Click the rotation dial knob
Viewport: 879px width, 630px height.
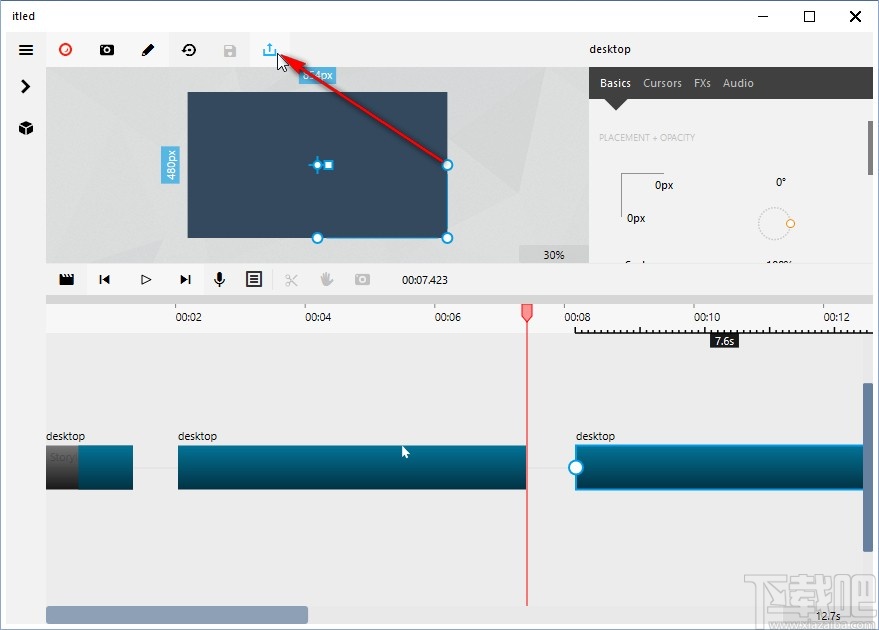coord(790,224)
